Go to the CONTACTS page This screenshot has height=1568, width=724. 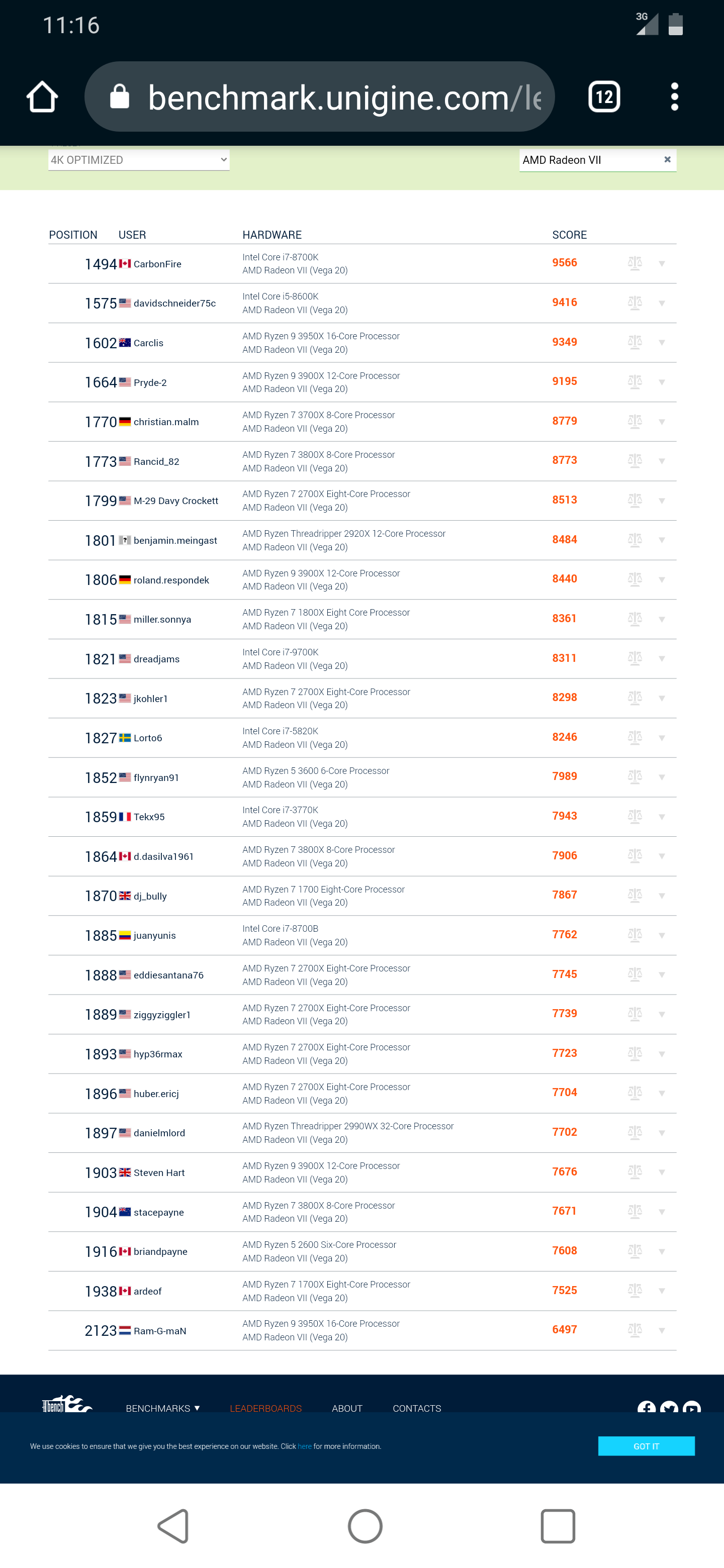[x=416, y=1408]
